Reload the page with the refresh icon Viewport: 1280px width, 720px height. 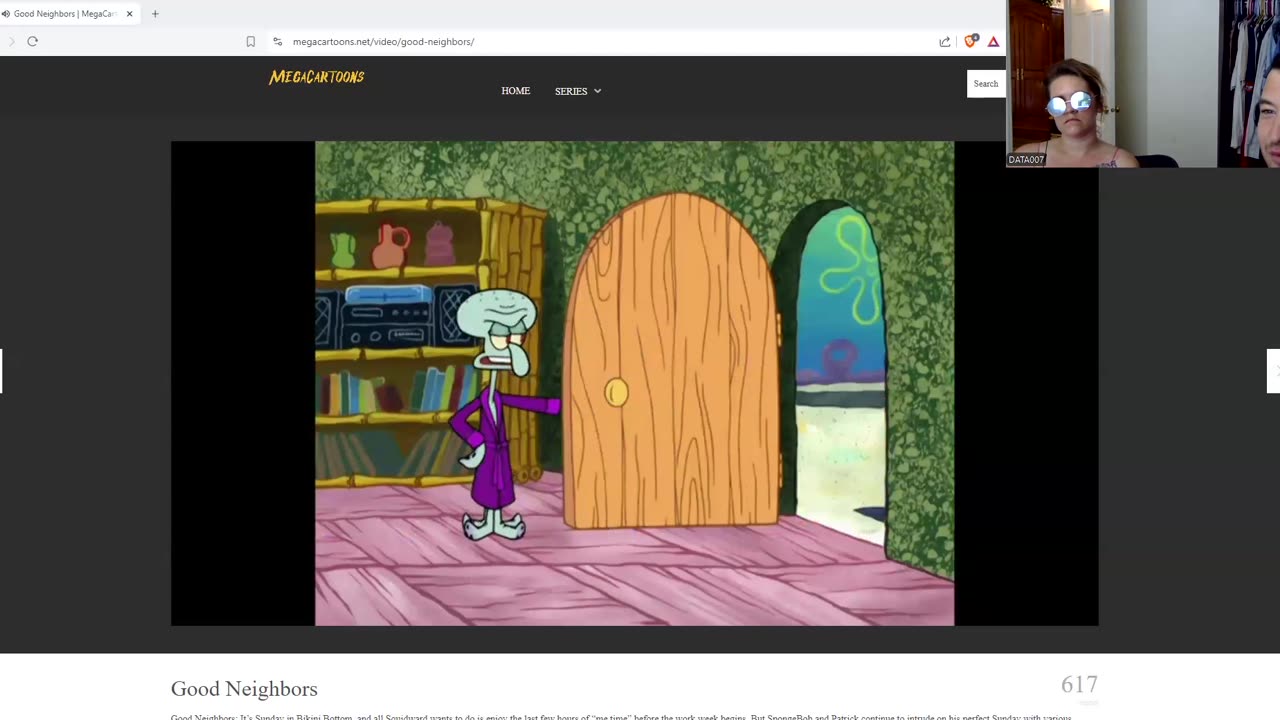coord(32,41)
